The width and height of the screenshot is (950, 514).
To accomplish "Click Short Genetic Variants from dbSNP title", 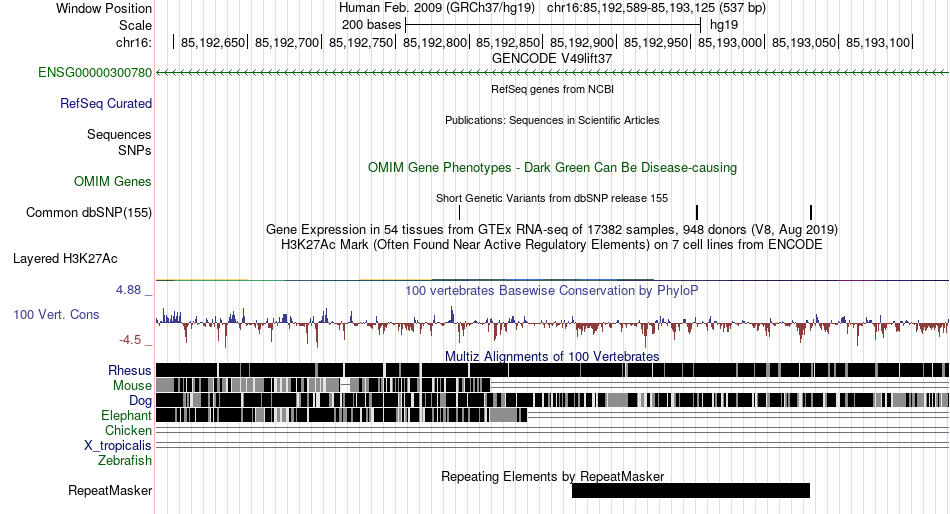I will point(552,198).
